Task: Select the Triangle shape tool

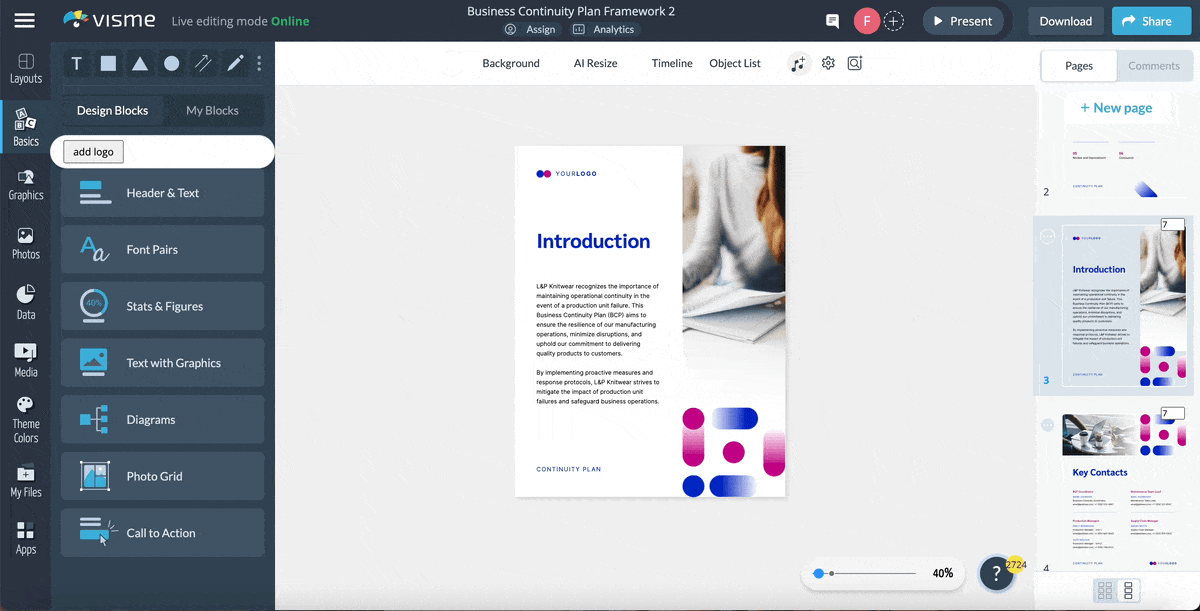Action: pos(140,63)
